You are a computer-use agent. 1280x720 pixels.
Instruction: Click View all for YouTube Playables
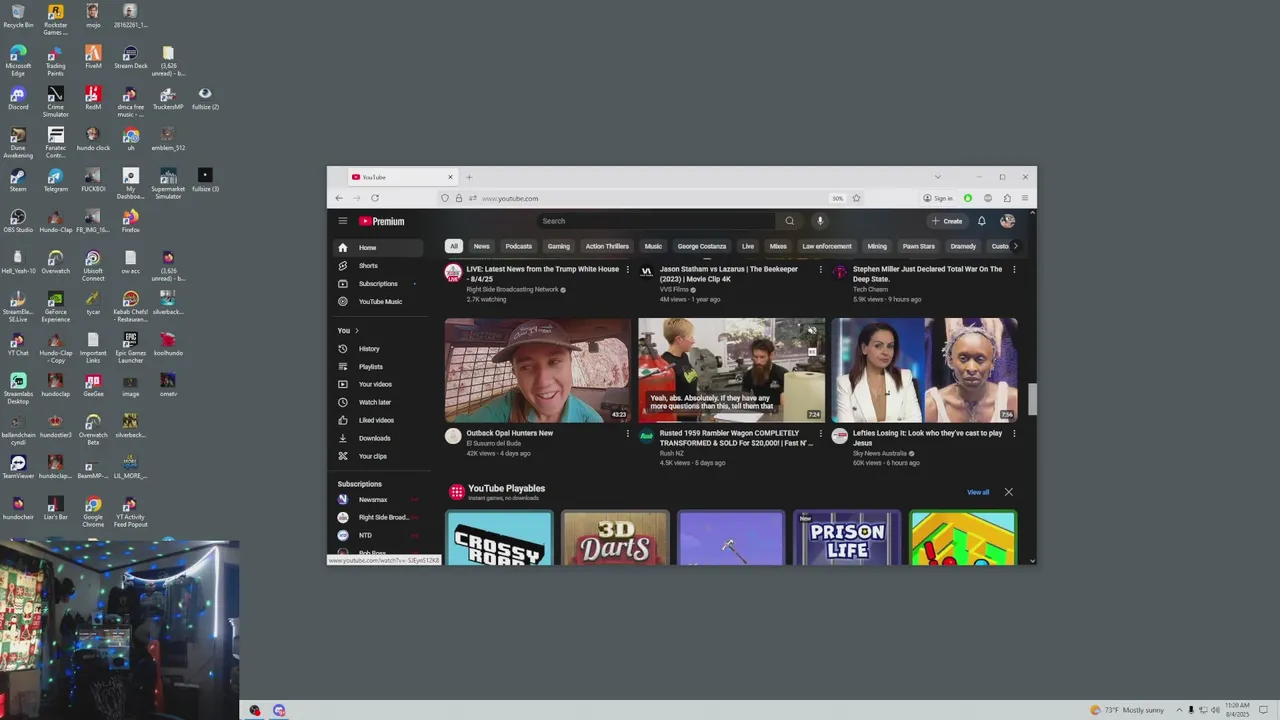tap(978, 492)
